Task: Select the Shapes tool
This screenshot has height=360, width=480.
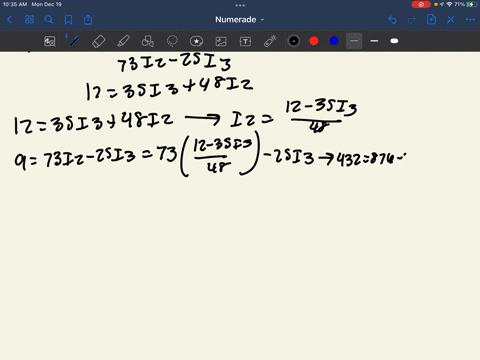Action: (x=148, y=41)
